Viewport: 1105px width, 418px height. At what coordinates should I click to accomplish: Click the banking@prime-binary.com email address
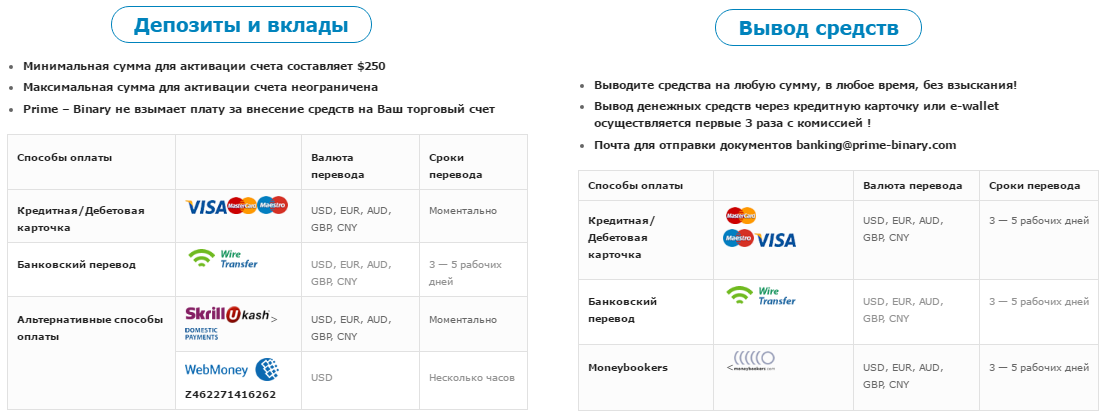(x=876, y=145)
